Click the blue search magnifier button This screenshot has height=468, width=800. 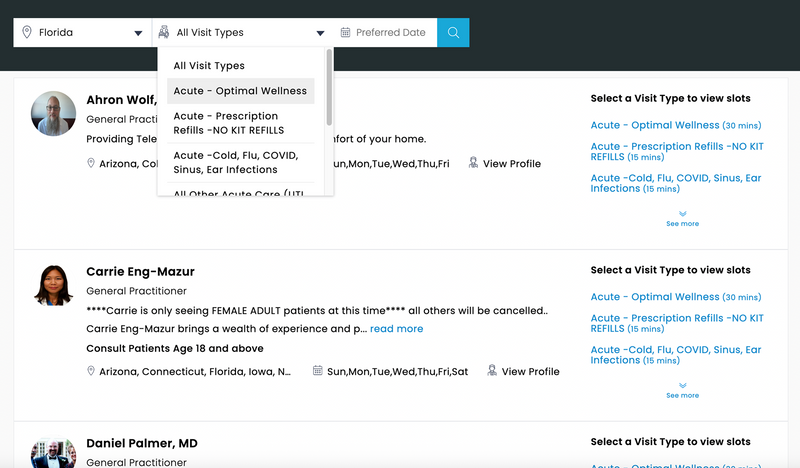click(453, 32)
